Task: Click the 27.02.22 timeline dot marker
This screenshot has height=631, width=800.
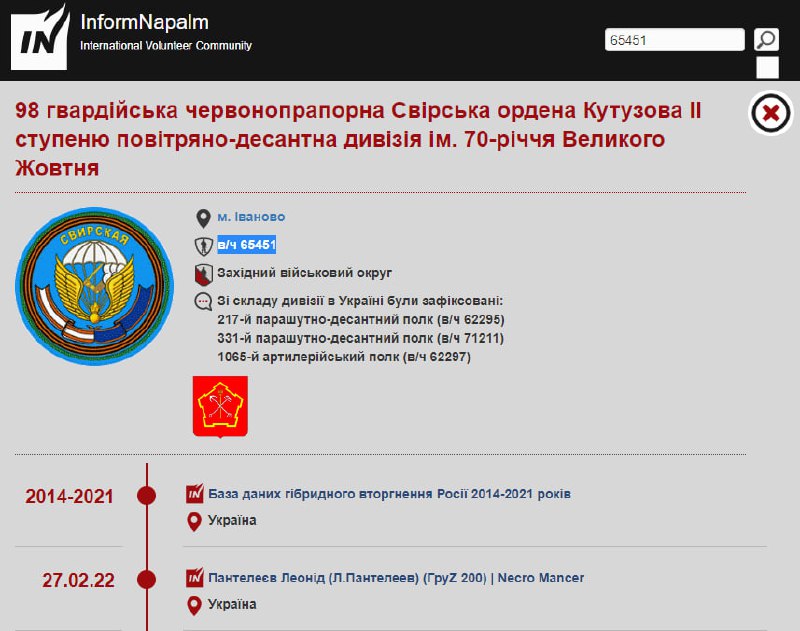Action: pyautogui.click(x=147, y=580)
